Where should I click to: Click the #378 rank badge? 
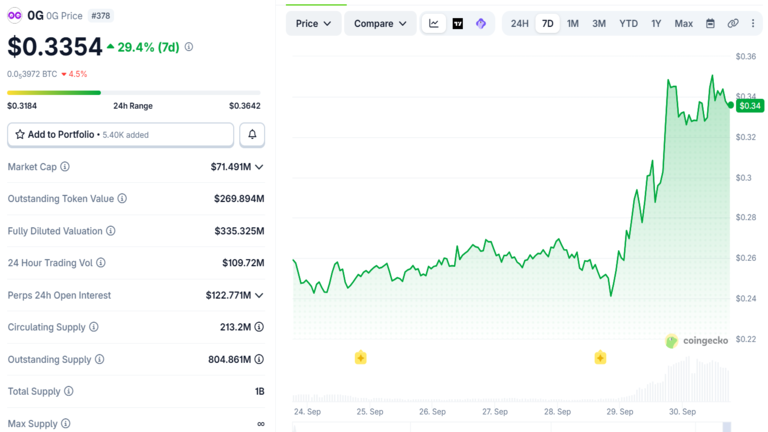pyautogui.click(x=100, y=16)
